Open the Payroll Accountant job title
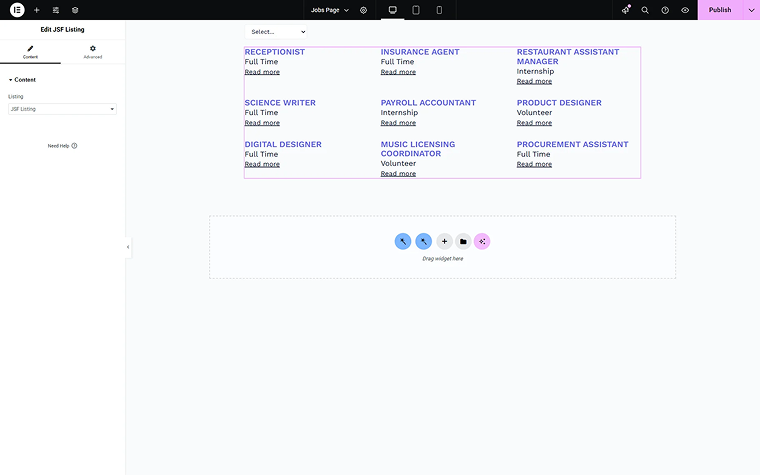This screenshot has height=475, width=760. [x=428, y=103]
